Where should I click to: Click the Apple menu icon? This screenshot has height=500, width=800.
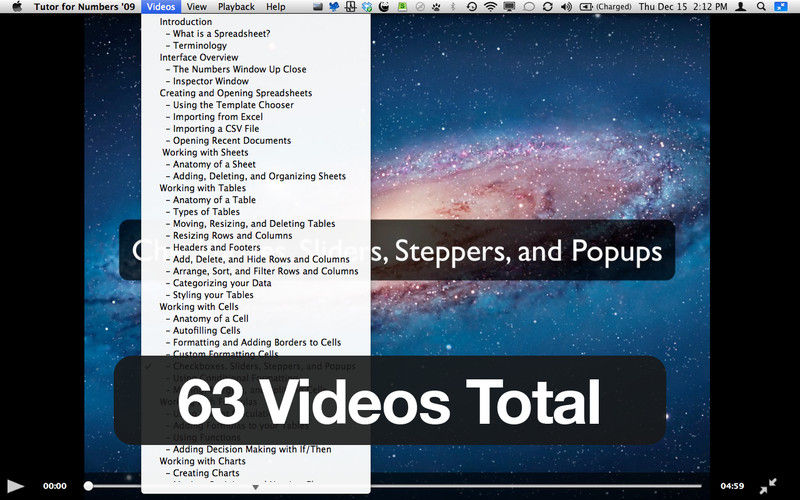coord(17,7)
